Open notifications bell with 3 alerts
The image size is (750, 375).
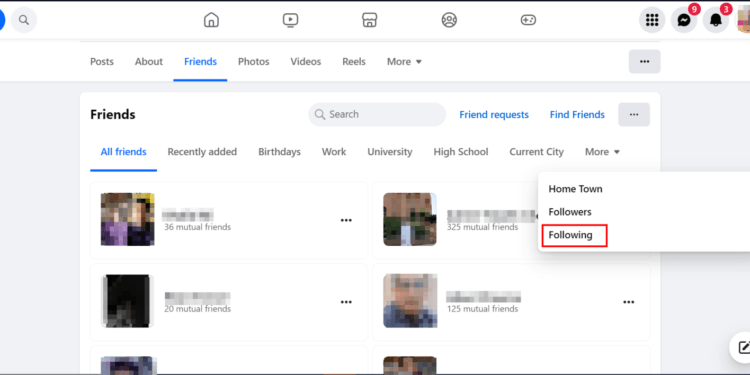pos(716,20)
